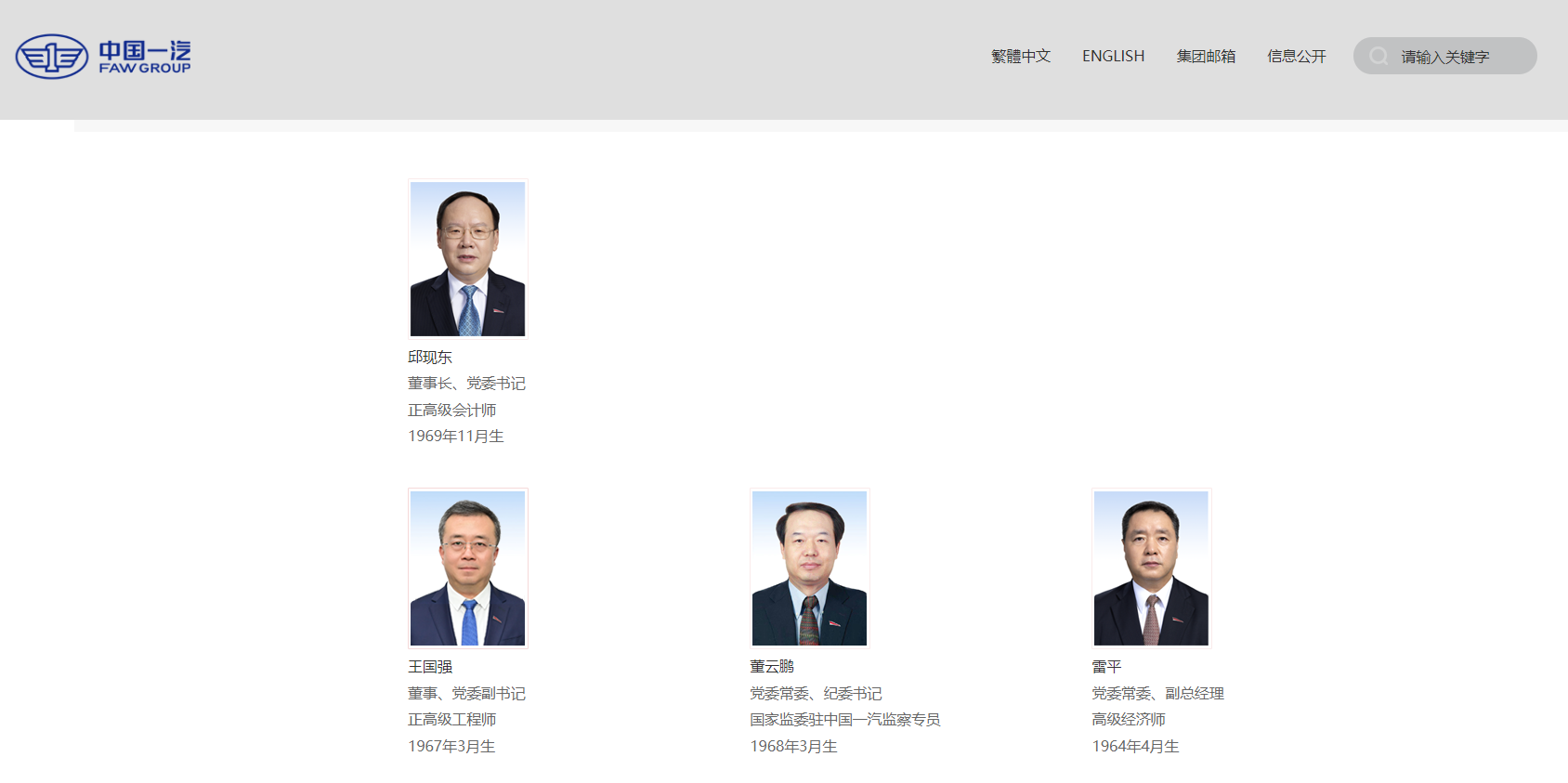
Task: Switch site to ENGLISH version
Action: 1113,56
